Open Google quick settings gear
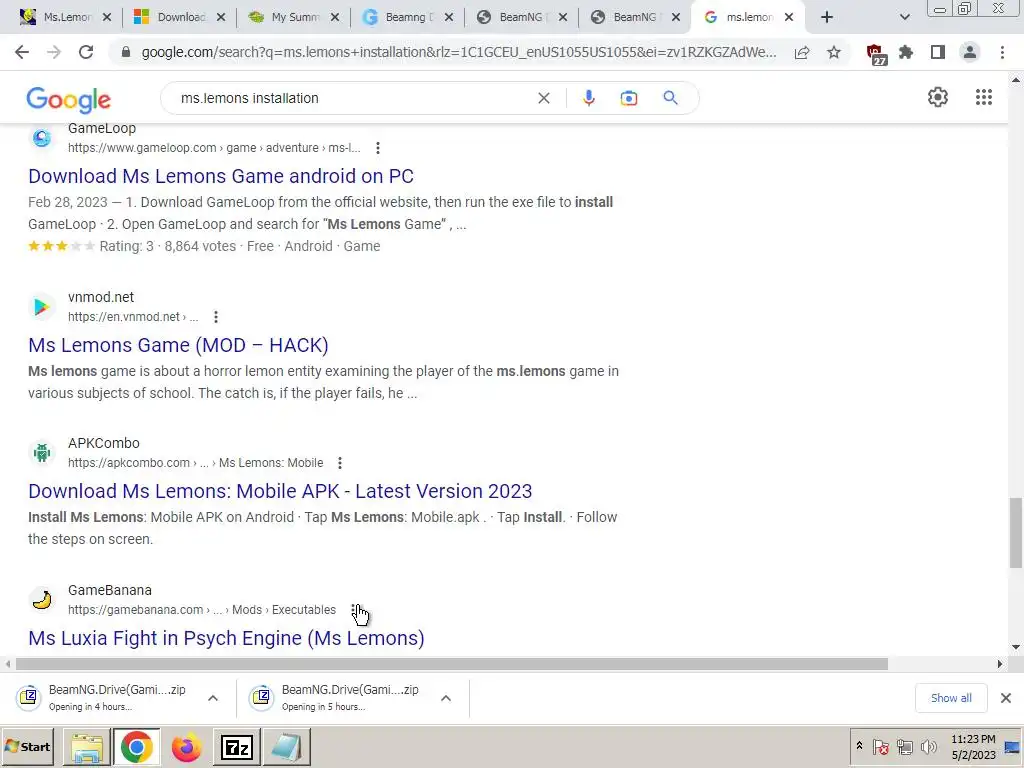This screenshot has height=768, width=1024. coord(938,97)
